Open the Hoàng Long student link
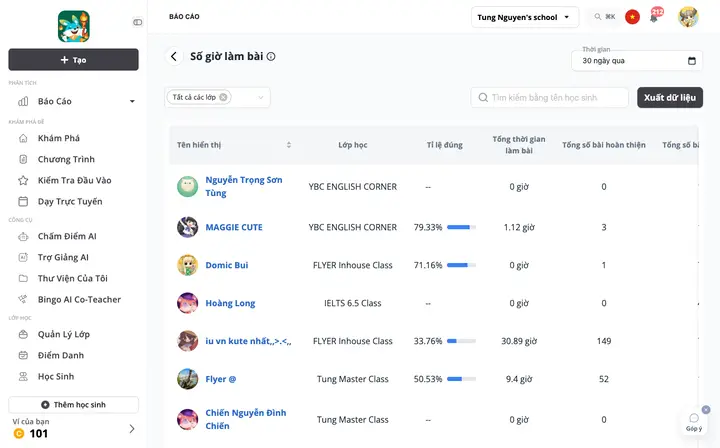 pyautogui.click(x=230, y=303)
